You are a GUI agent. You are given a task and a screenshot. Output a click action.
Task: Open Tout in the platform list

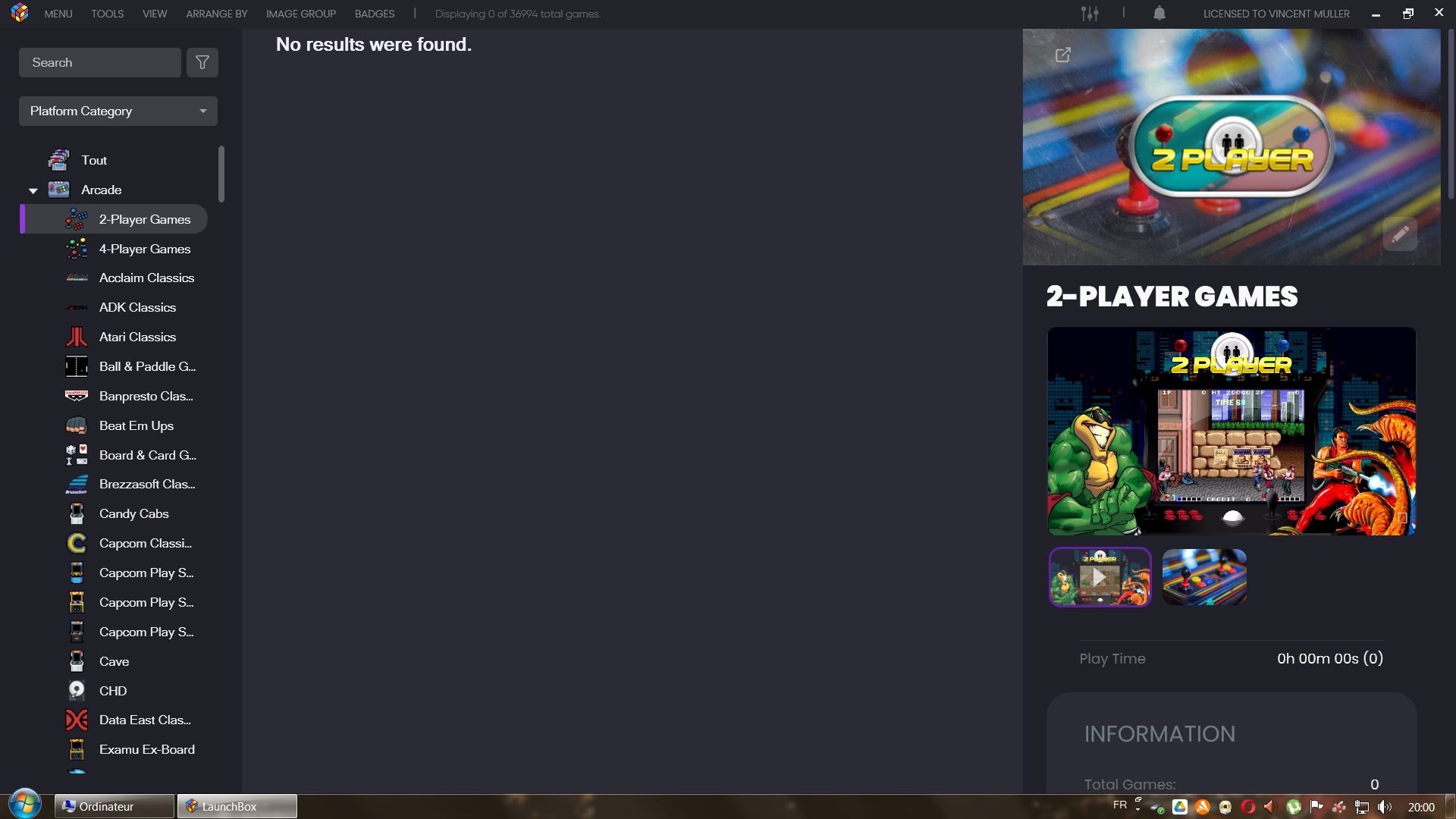point(94,160)
